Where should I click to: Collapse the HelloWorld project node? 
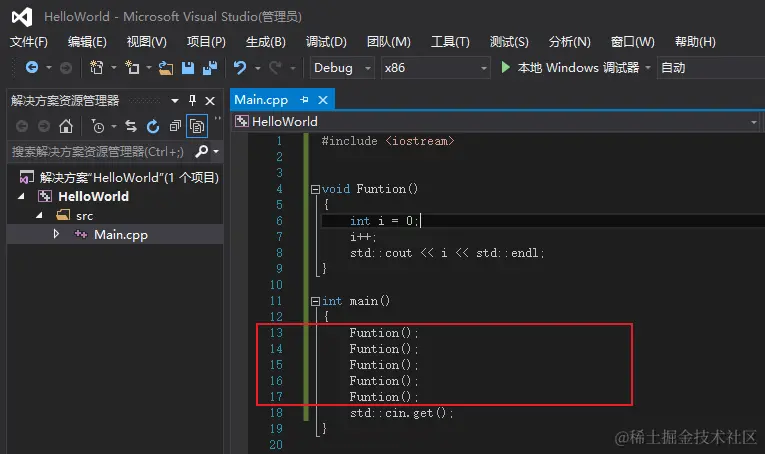point(21,197)
